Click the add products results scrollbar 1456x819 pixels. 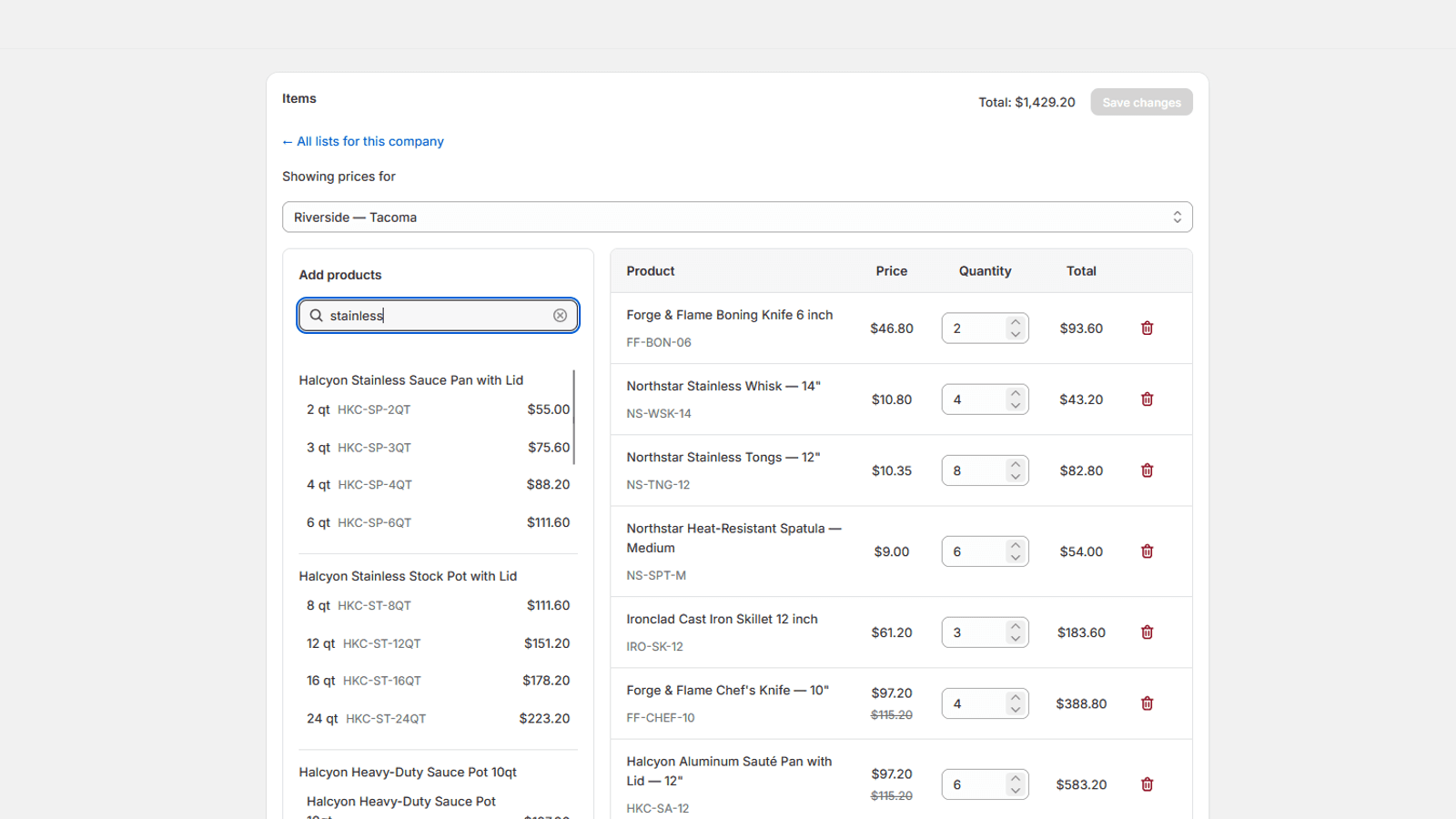574,417
